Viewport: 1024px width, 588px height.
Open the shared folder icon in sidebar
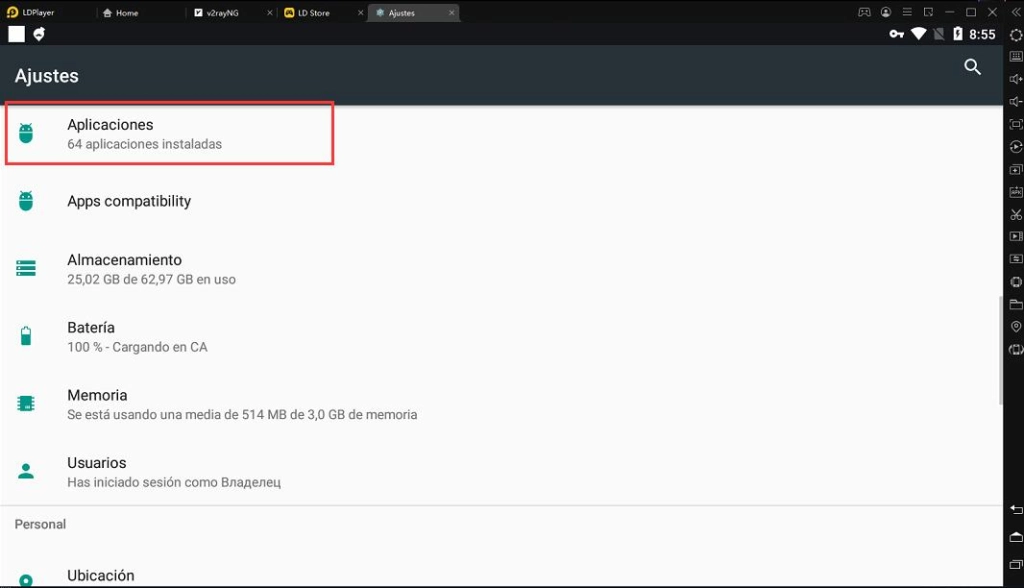point(1016,304)
